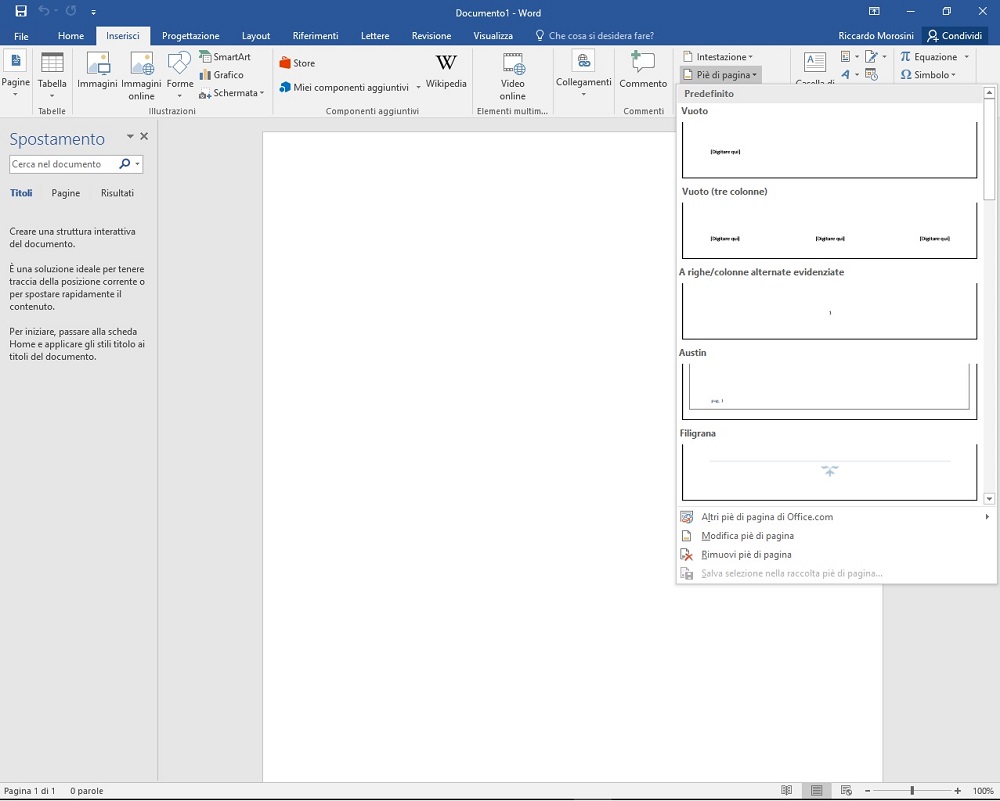
Task: Open Miei componenti aggiuntivi
Action: click(x=344, y=87)
